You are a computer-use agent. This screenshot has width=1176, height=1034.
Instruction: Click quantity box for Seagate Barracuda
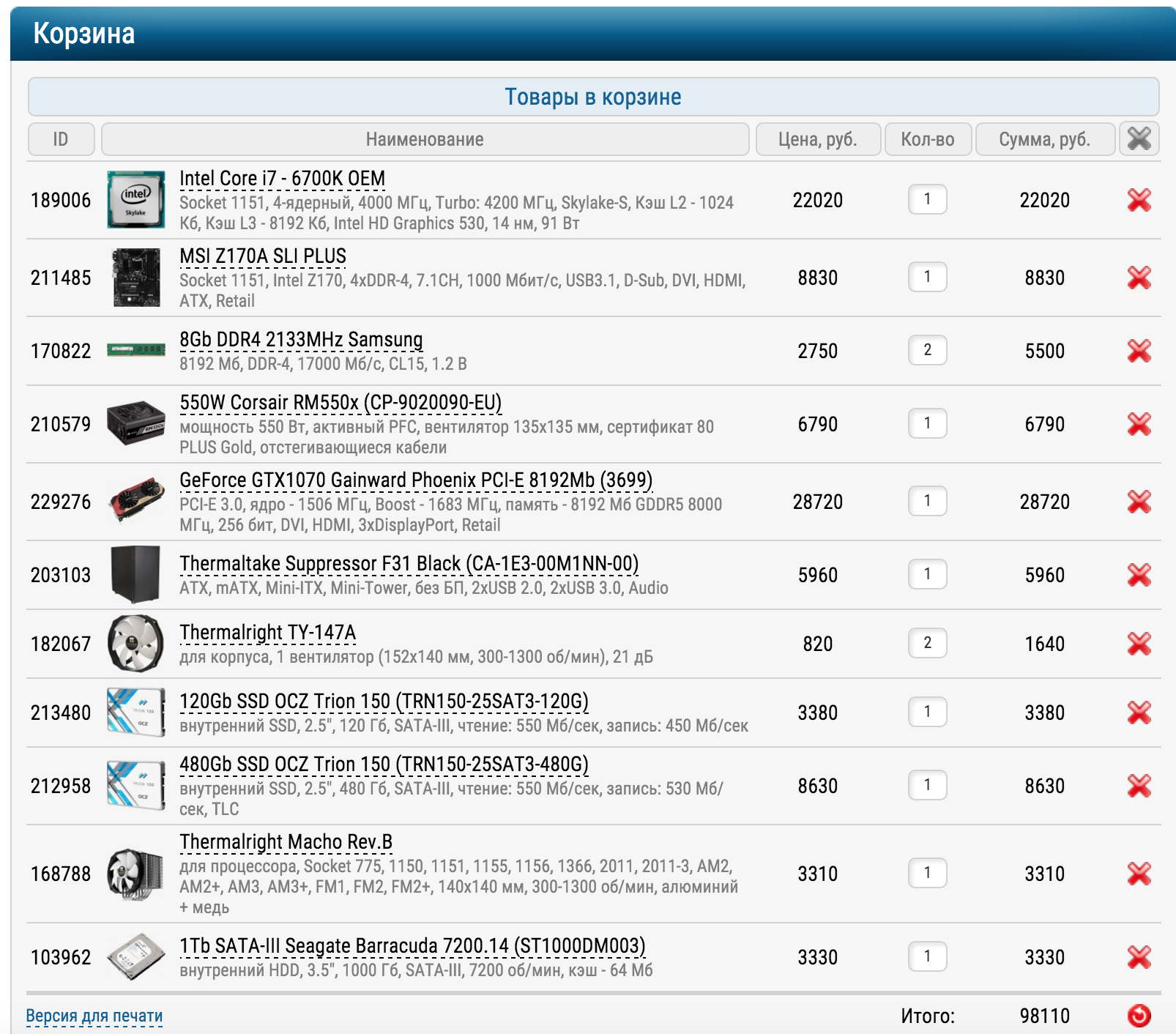[x=927, y=956]
